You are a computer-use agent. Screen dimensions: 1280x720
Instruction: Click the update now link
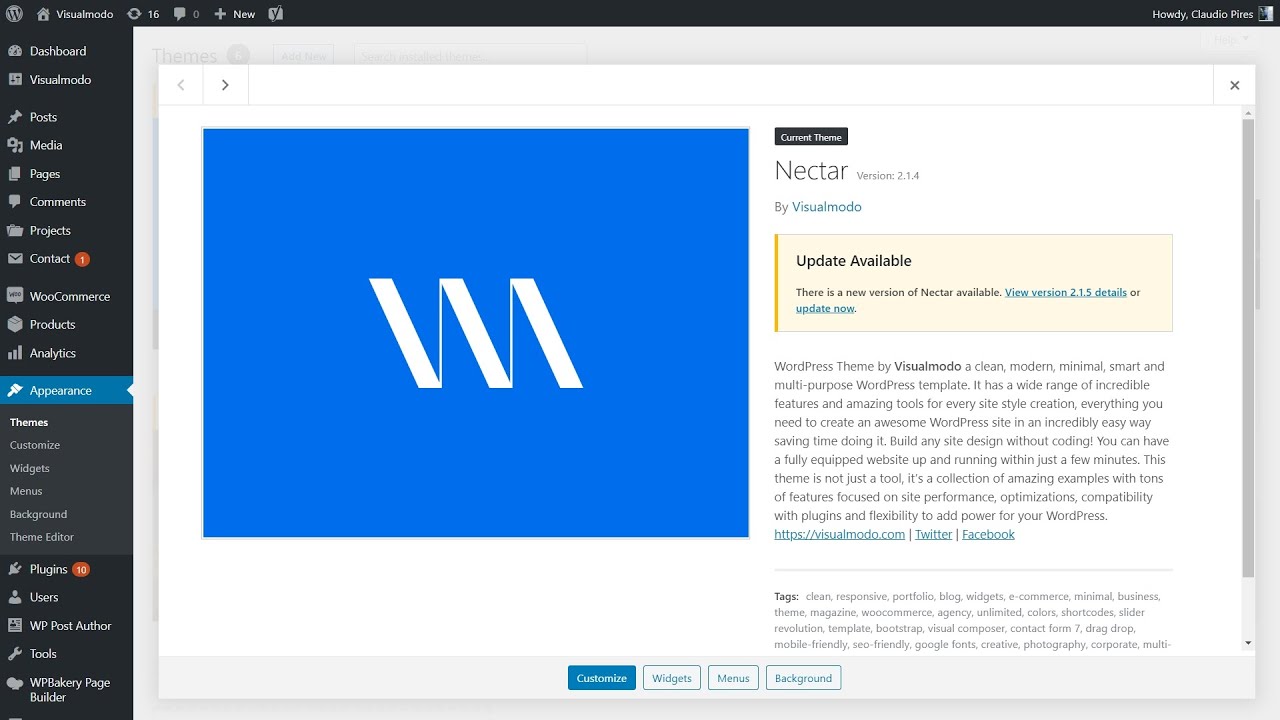click(825, 308)
